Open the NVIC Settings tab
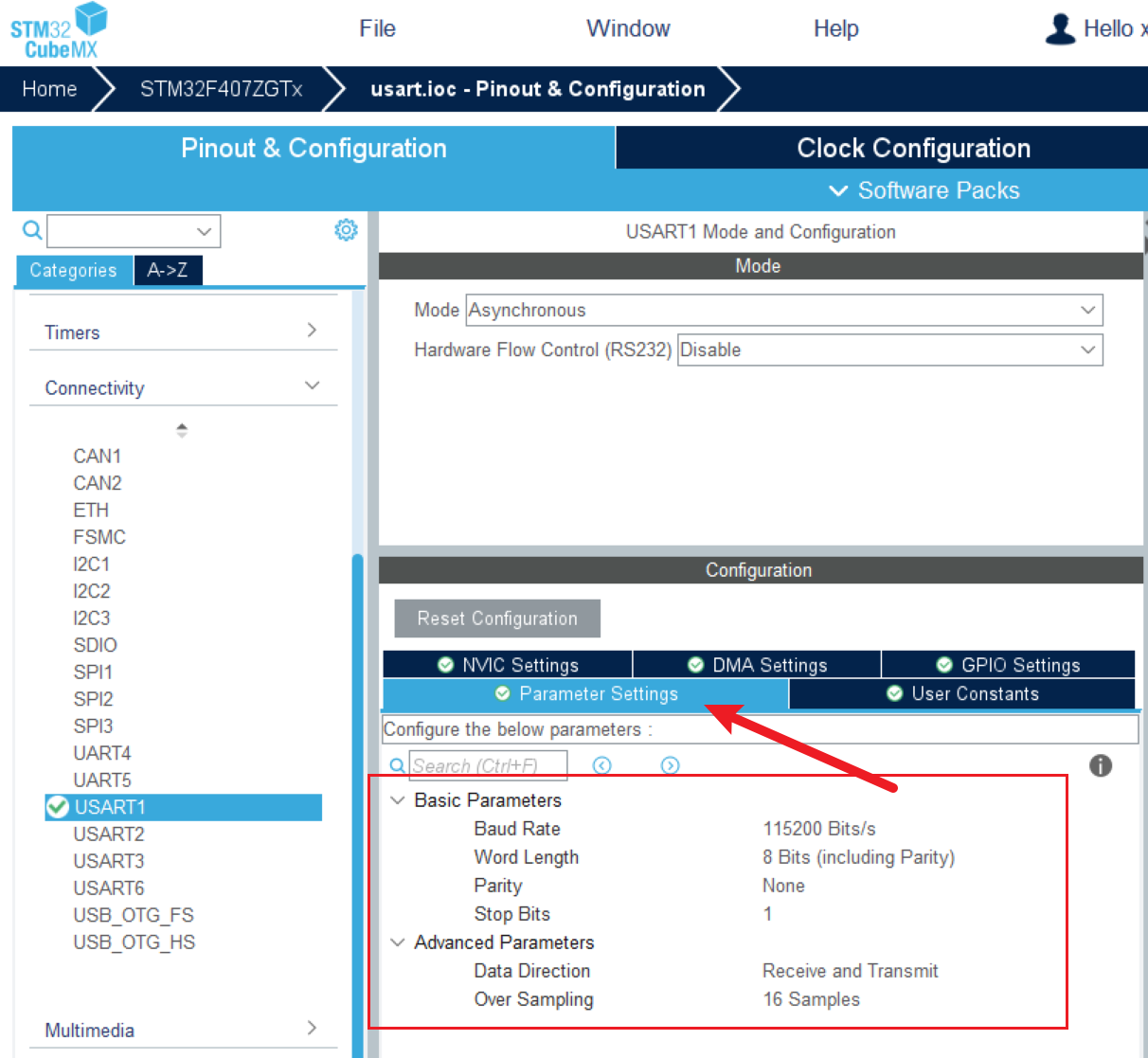Viewport: 1148px width, 1058px height. pos(508,665)
